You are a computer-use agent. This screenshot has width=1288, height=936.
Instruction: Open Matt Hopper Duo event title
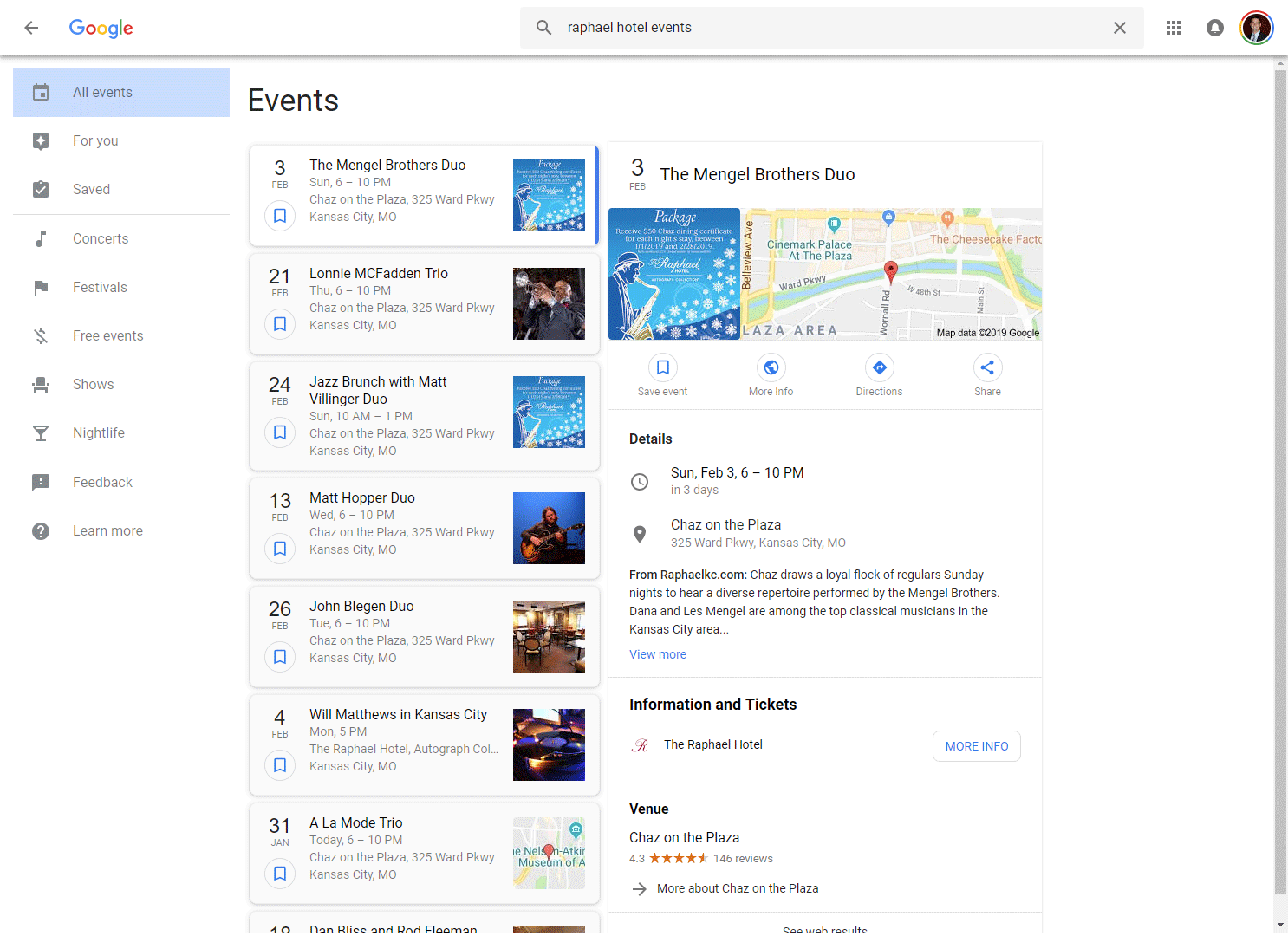coord(362,497)
